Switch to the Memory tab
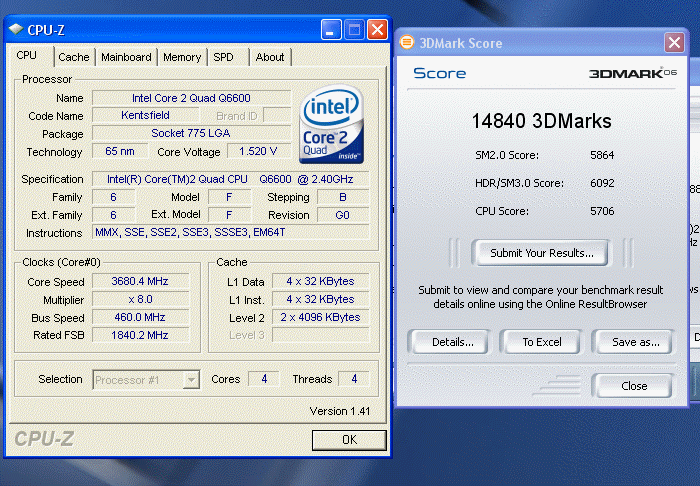Viewport: 700px width, 486px height. tap(182, 57)
